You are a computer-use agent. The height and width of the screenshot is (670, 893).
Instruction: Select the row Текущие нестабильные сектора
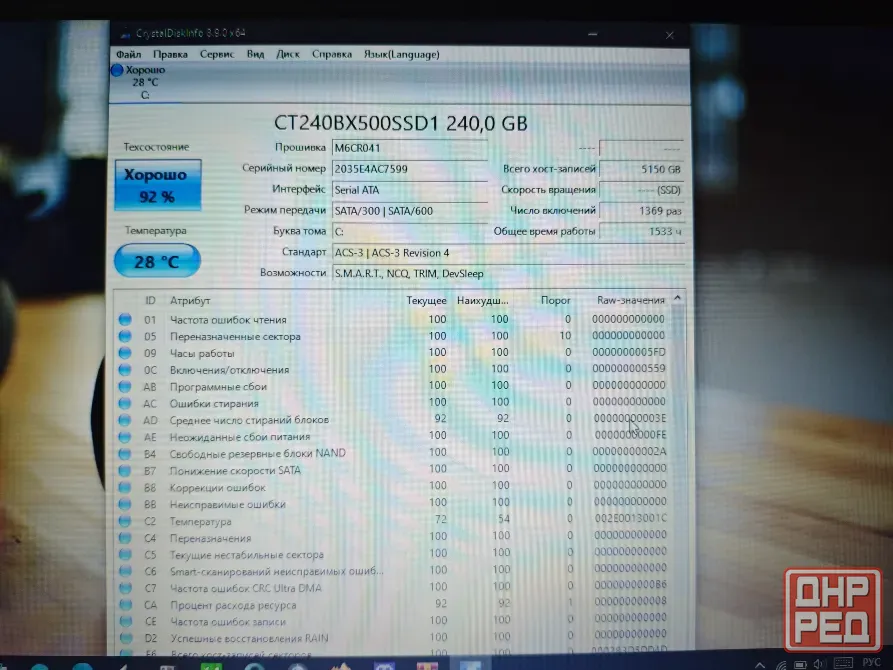392,554
